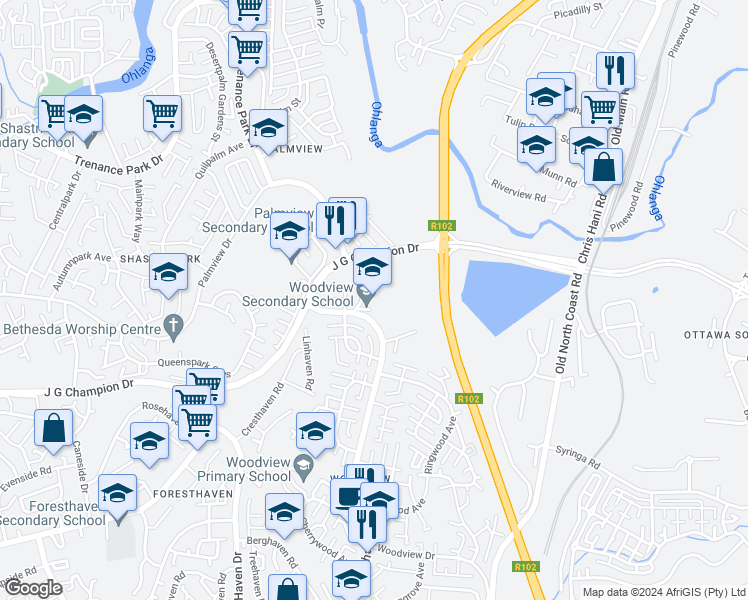The image size is (748, 600).
Task: Click the Google logo link
Action: pyautogui.click(x=33, y=589)
